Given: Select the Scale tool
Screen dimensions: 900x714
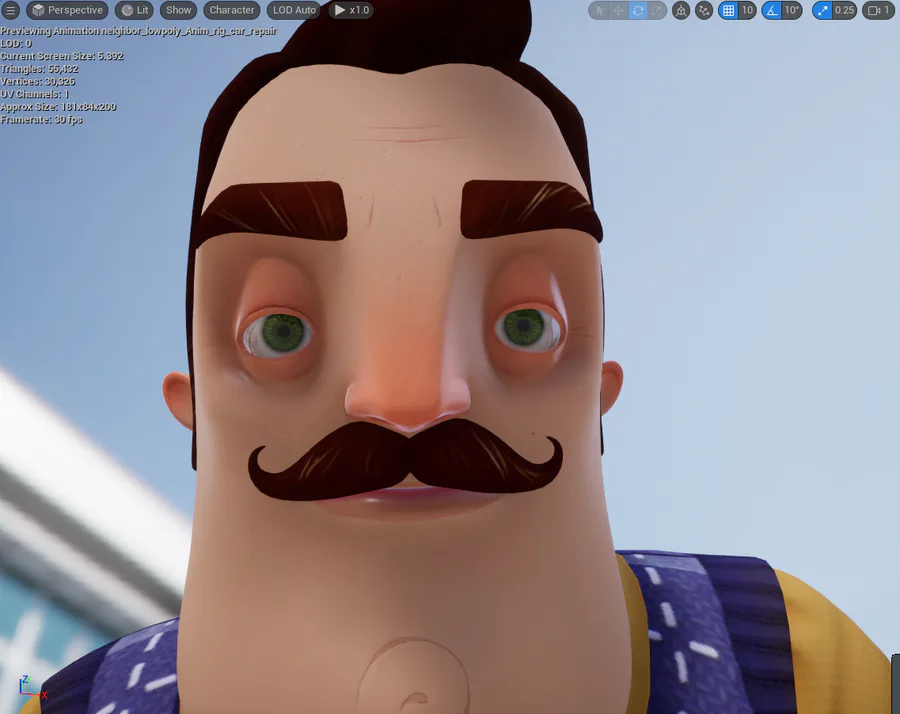Looking at the screenshot, I should click(x=657, y=10).
